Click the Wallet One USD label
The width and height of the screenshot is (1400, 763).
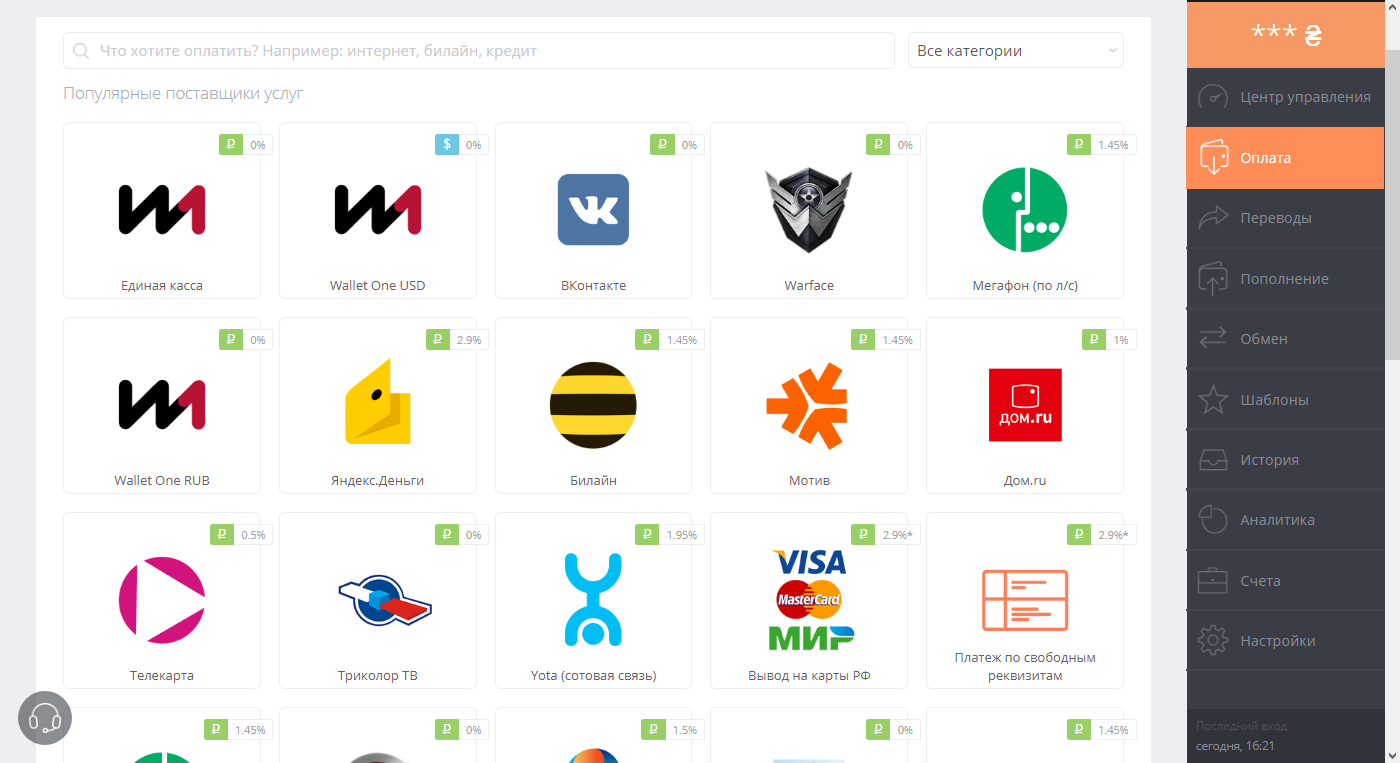[378, 286]
